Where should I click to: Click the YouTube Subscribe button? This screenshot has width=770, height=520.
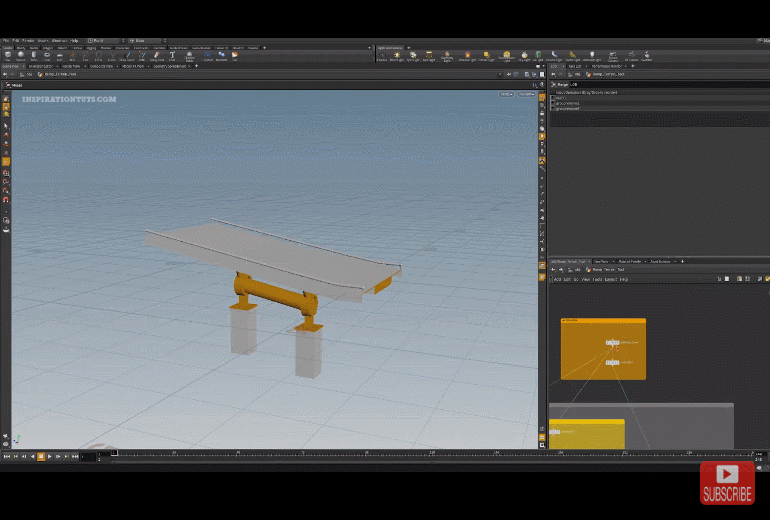(727, 483)
